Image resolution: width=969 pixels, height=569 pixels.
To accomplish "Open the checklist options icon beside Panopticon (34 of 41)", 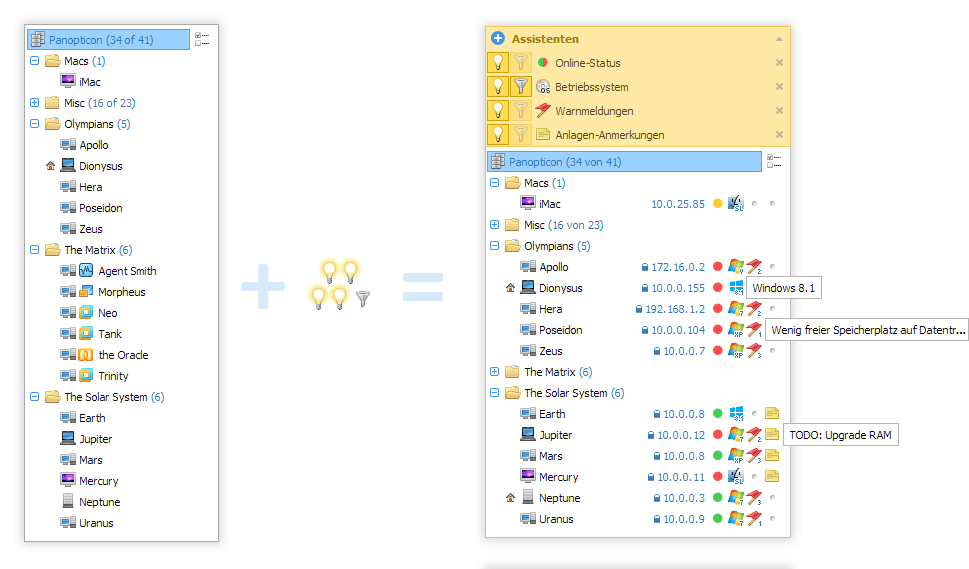I will [201, 39].
